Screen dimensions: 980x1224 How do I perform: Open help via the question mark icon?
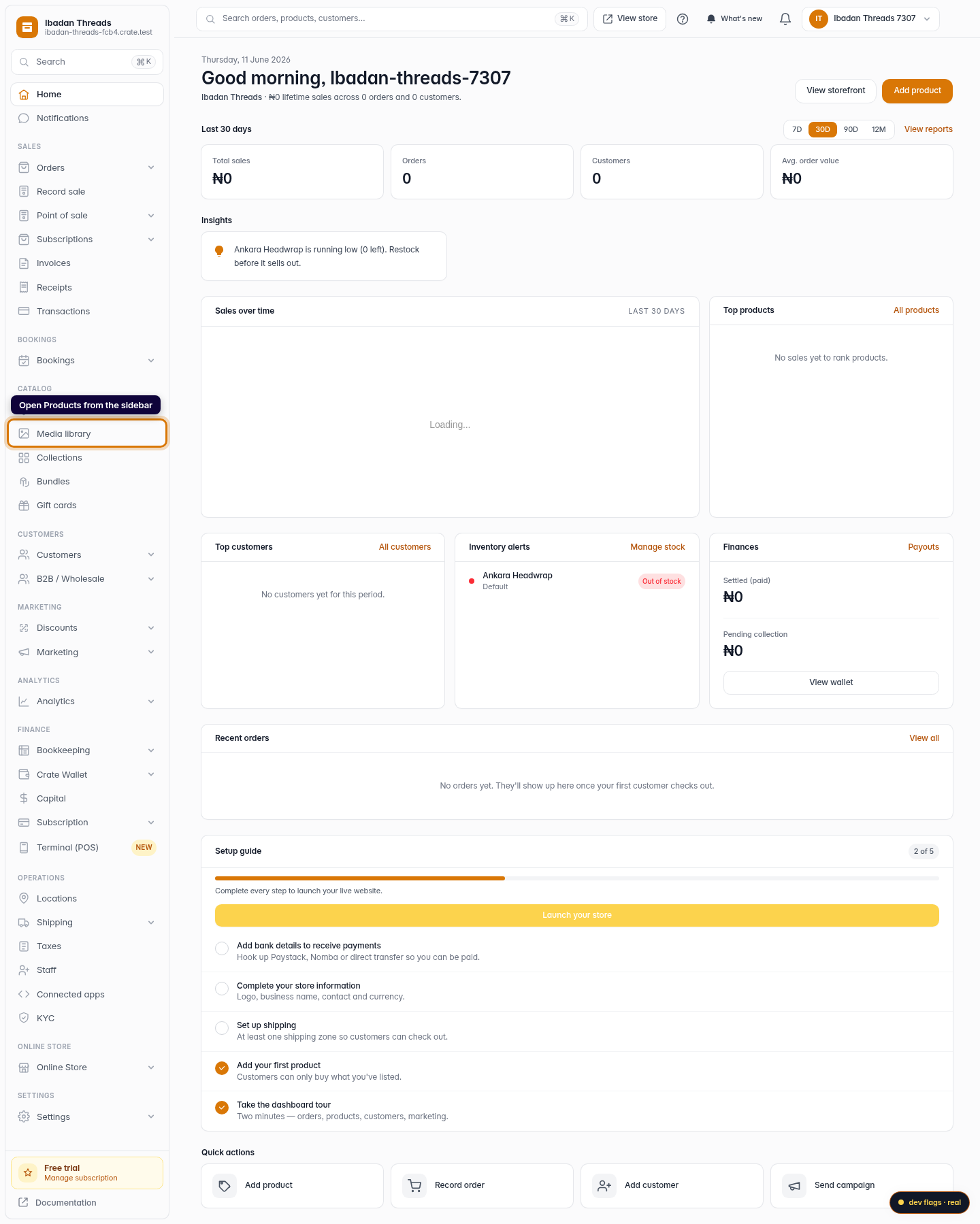pyautogui.click(x=683, y=19)
